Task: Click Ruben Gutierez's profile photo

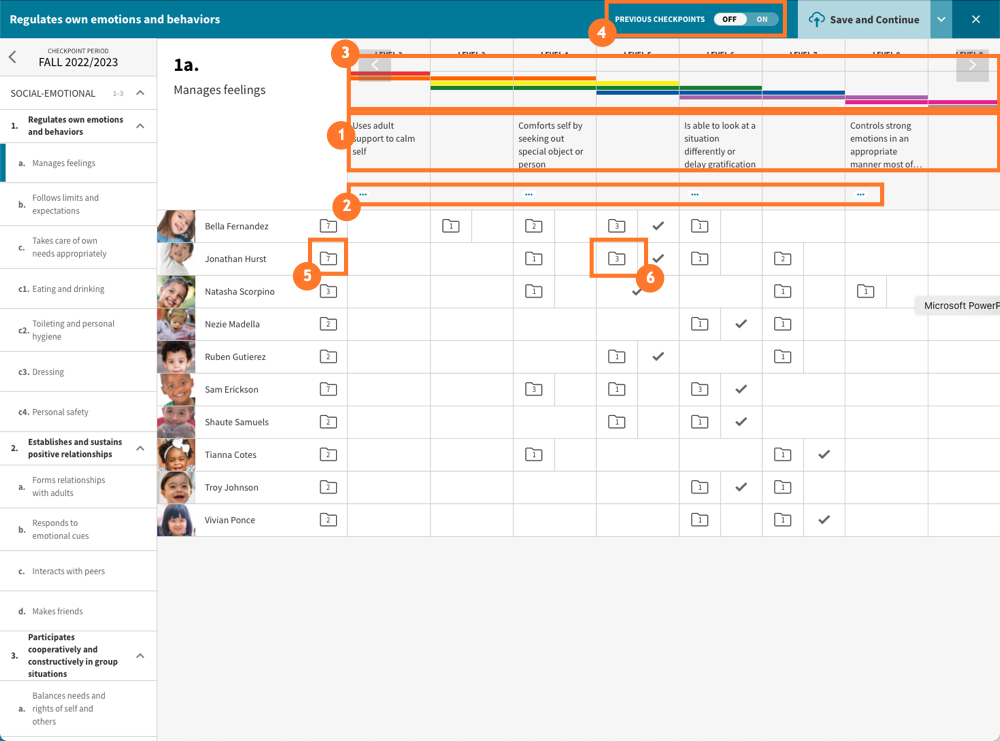Action: [x=176, y=357]
